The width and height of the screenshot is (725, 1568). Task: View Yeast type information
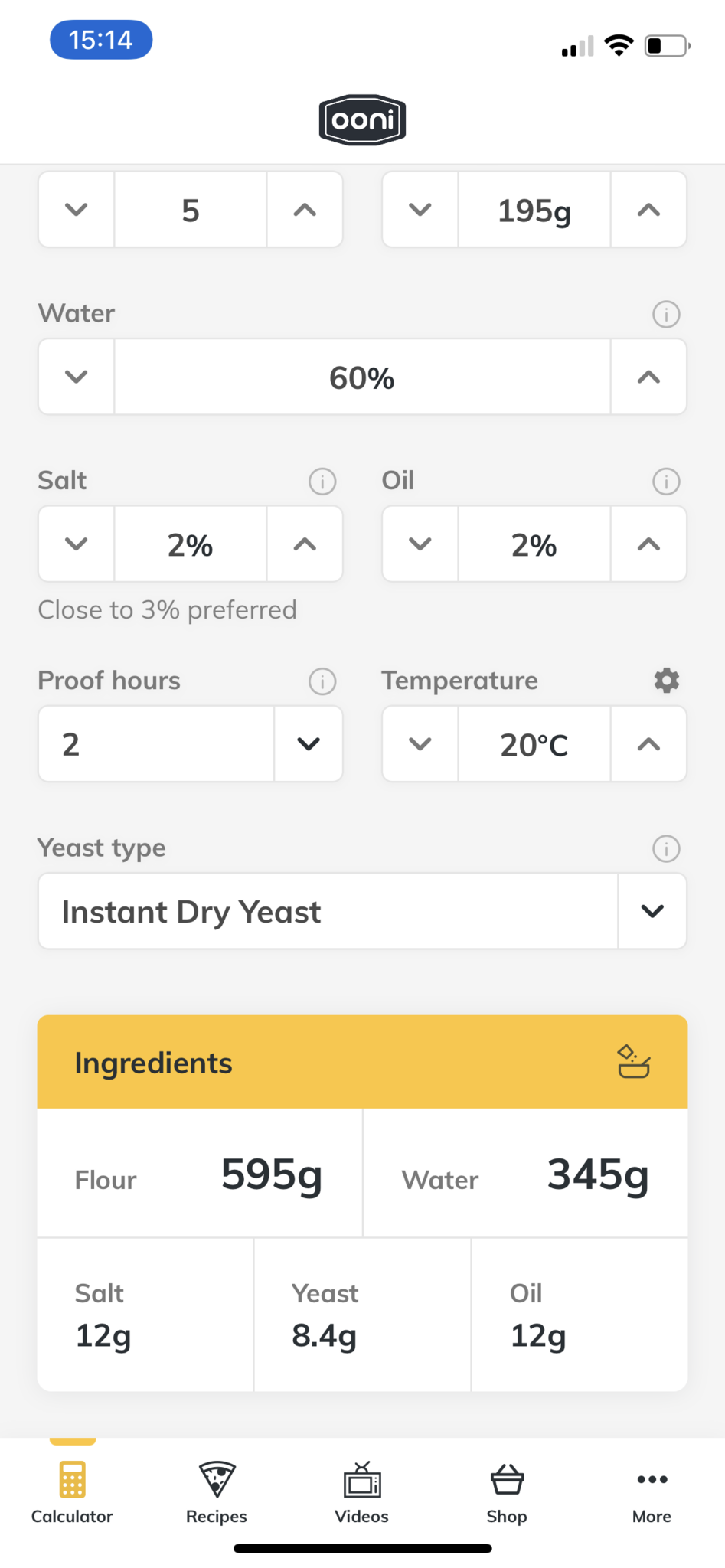click(666, 848)
